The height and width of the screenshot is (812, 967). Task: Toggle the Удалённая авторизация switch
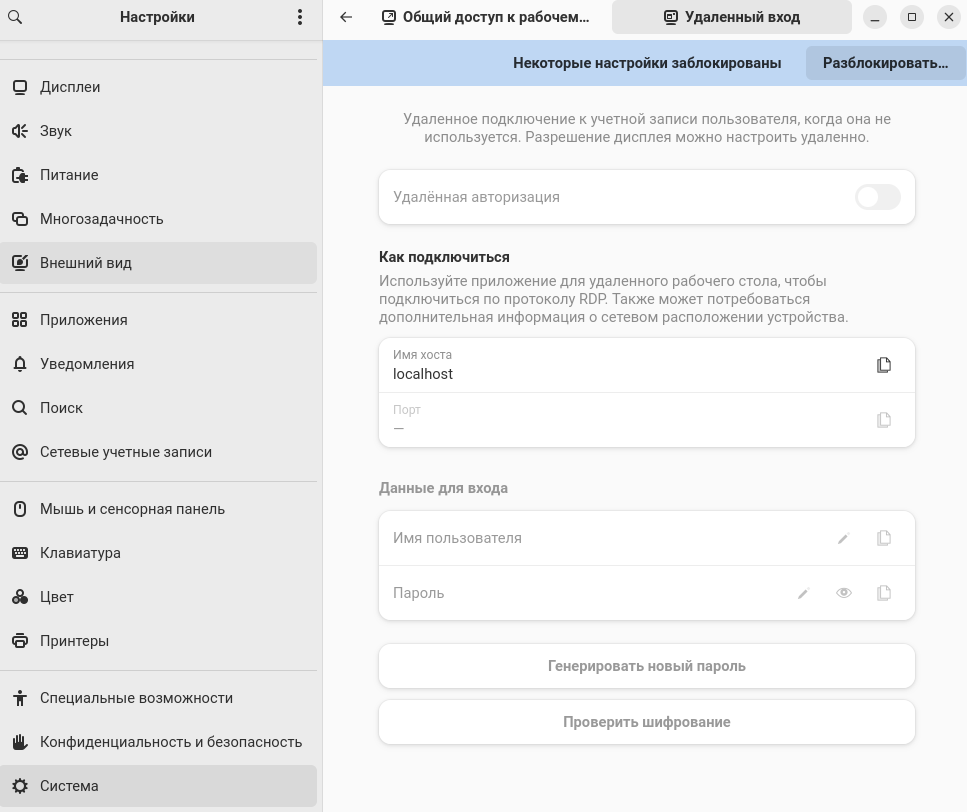point(877,197)
